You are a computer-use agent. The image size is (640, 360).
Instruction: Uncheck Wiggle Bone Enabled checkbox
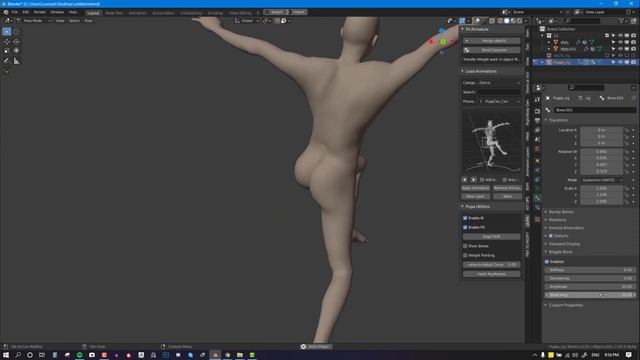pos(547,262)
